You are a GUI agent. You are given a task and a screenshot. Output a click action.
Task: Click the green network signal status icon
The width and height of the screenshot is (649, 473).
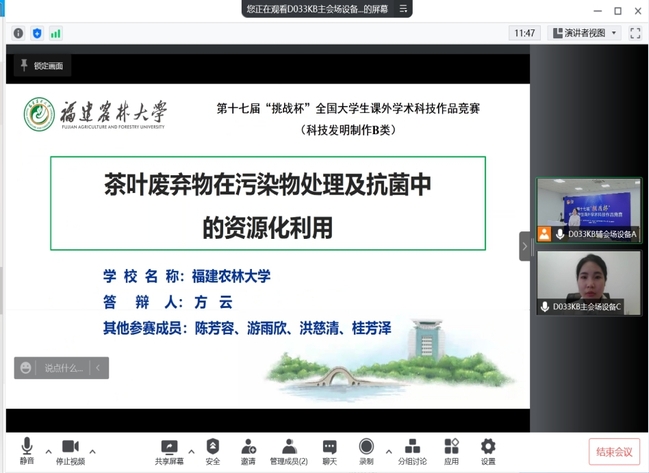click(56, 33)
